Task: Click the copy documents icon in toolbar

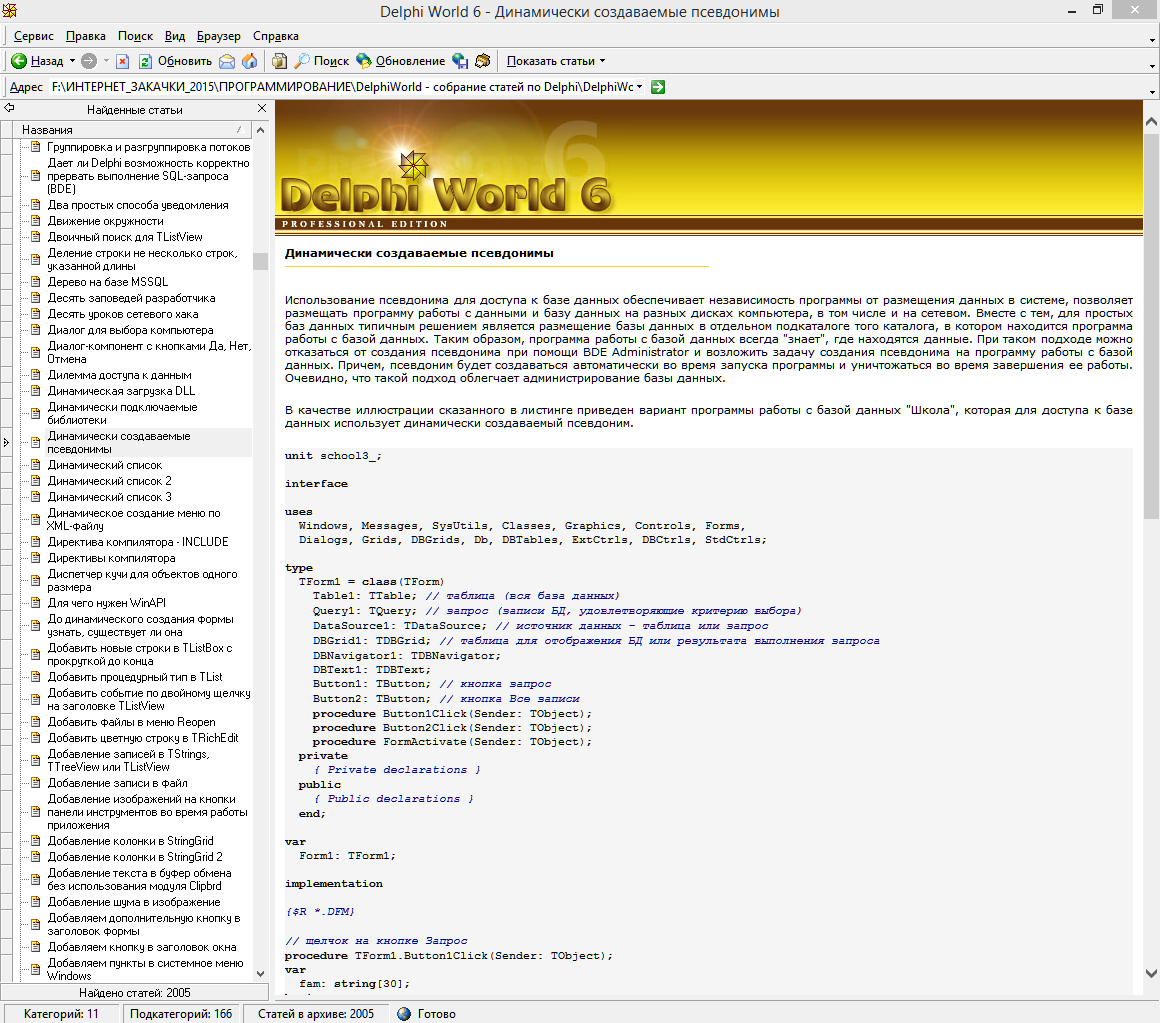Action: point(280,61)
